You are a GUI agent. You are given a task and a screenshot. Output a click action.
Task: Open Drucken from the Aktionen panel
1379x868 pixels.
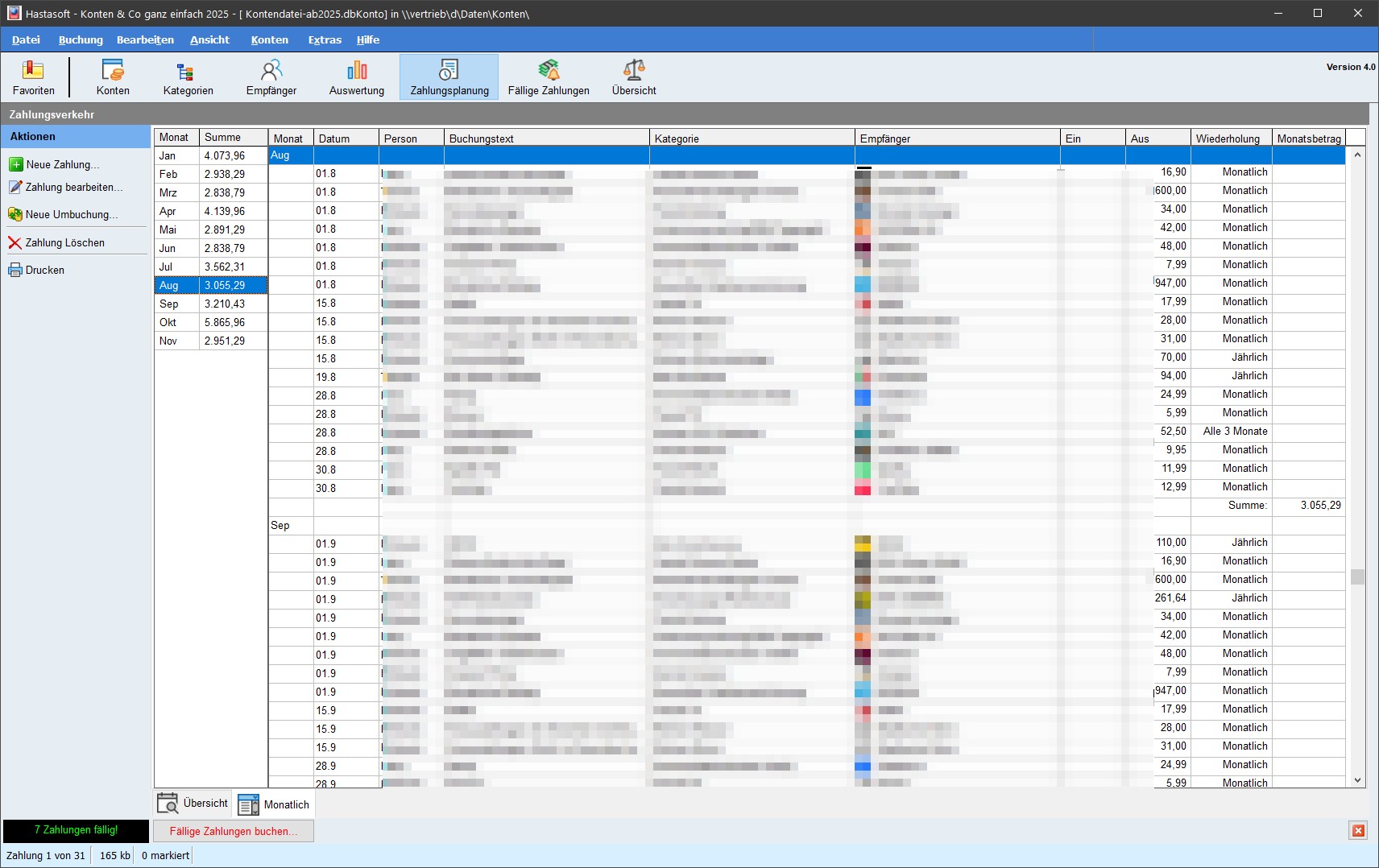[x=44, y=270]
